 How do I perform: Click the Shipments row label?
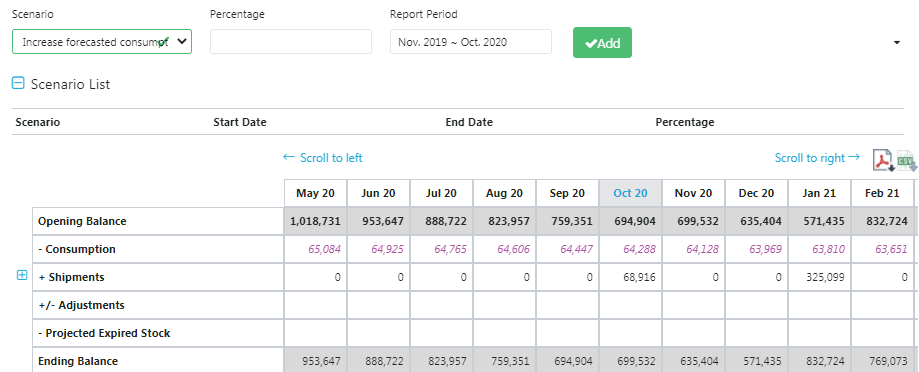click(72, 277)
